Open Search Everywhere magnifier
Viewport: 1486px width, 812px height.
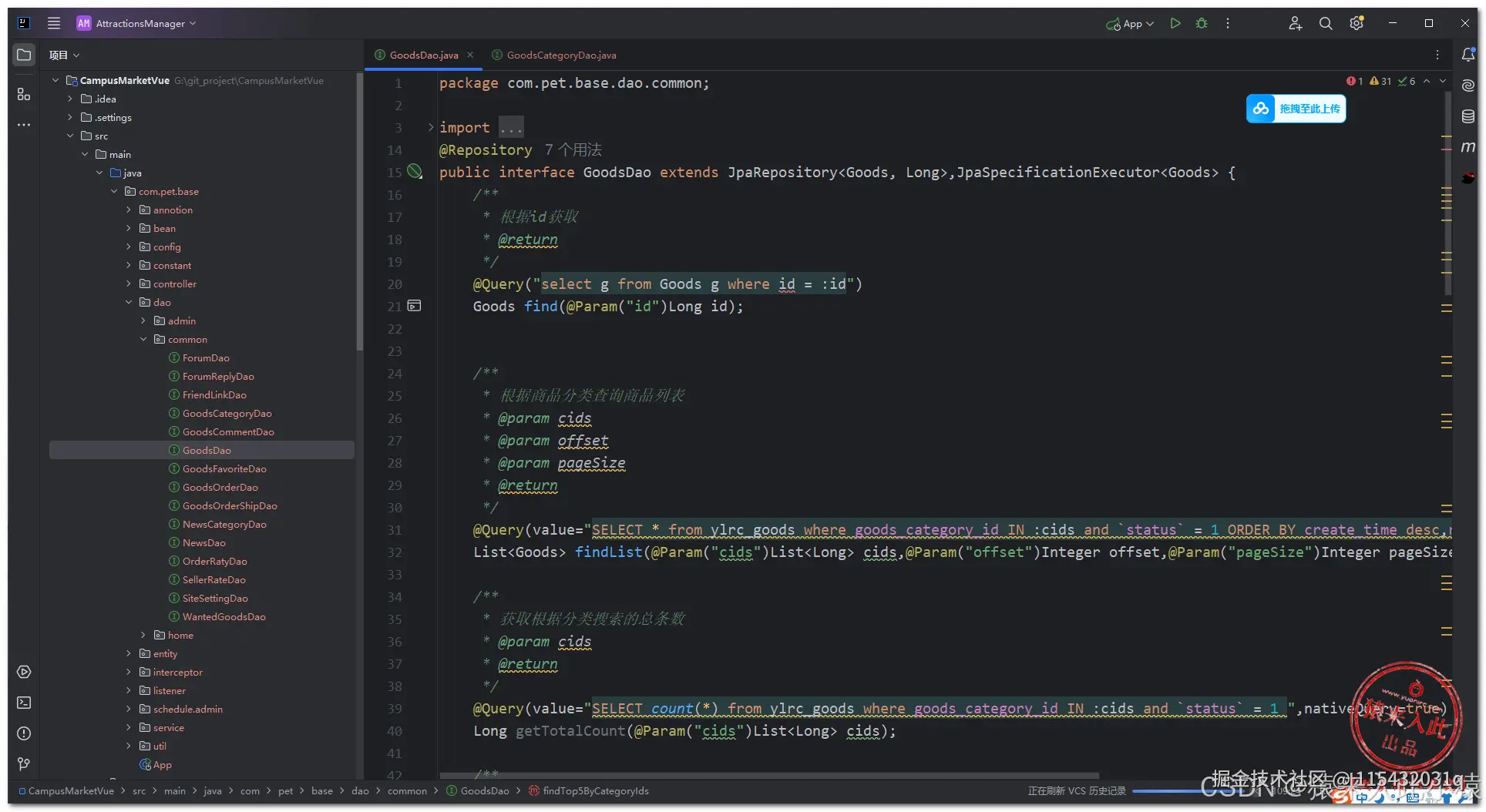pos(1326,23)
